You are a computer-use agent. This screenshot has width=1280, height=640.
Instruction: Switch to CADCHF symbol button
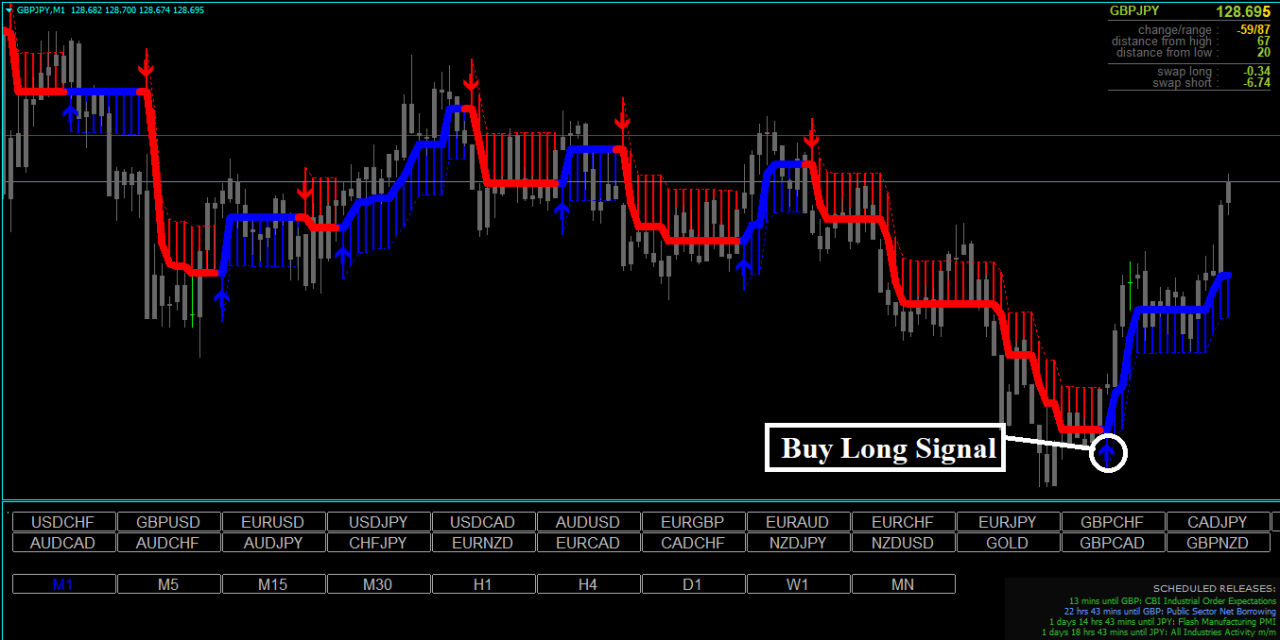[694, 543]
